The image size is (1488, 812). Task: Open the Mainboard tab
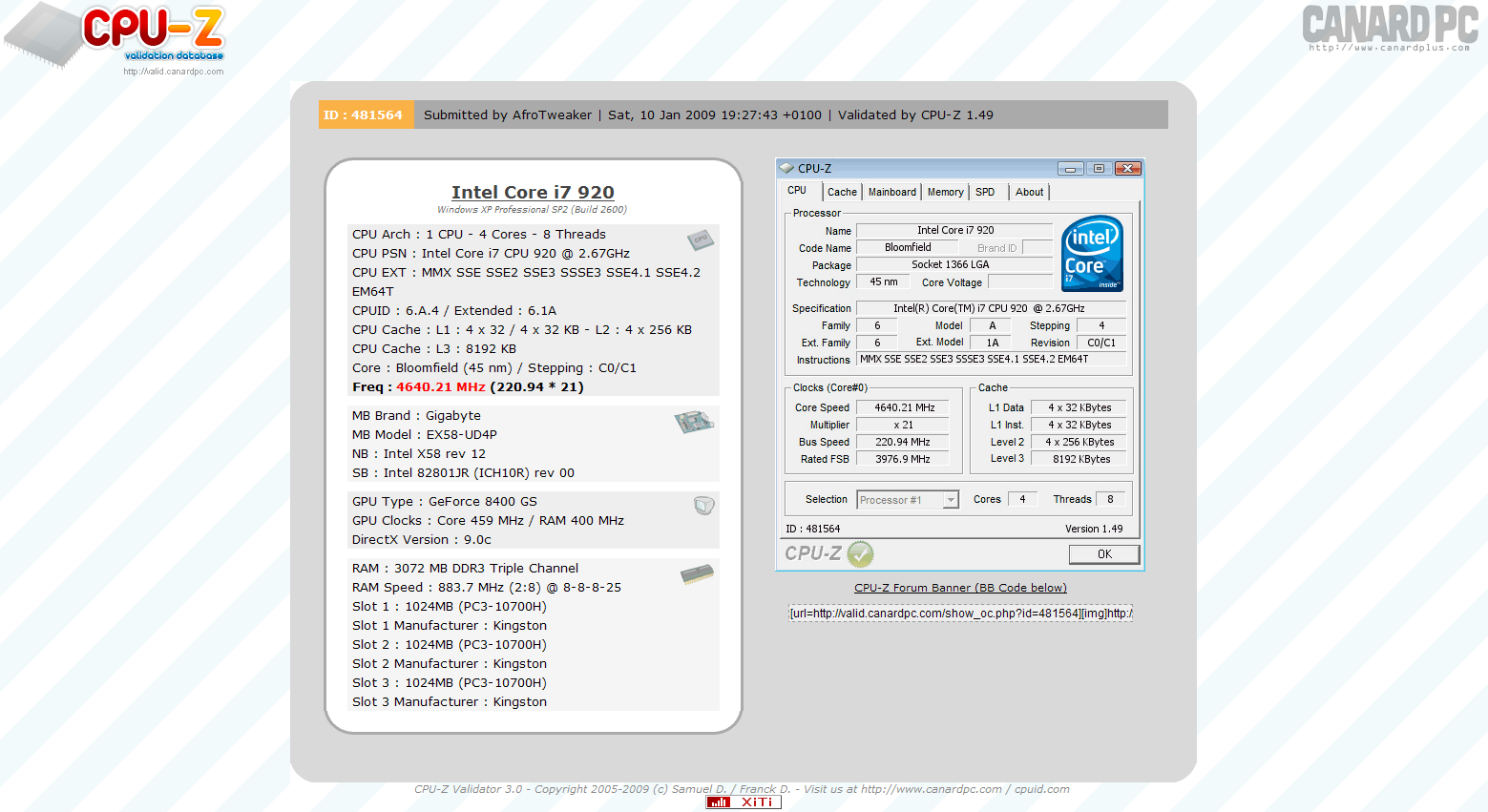[892, 192]
